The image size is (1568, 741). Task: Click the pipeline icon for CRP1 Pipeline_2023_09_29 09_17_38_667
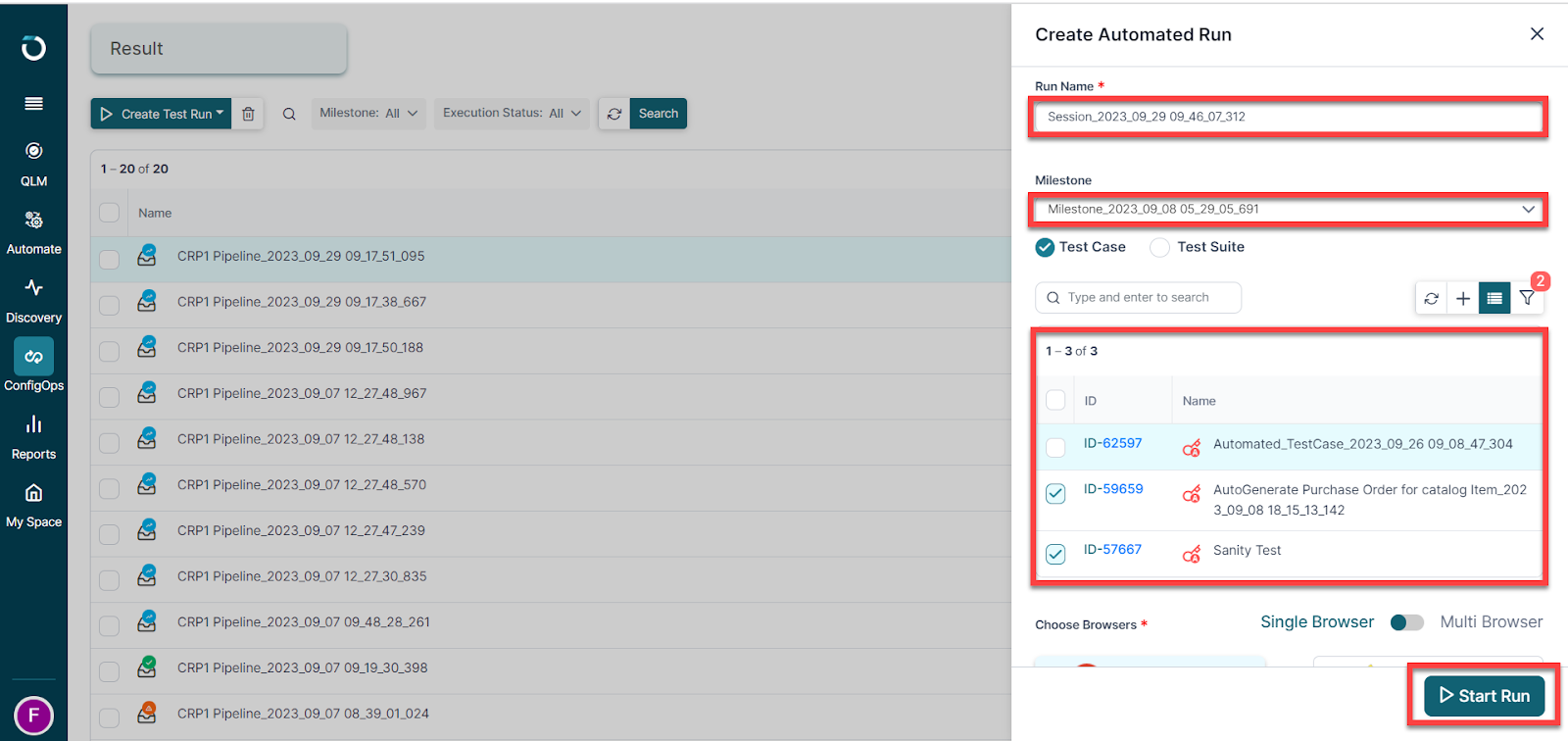147,302
